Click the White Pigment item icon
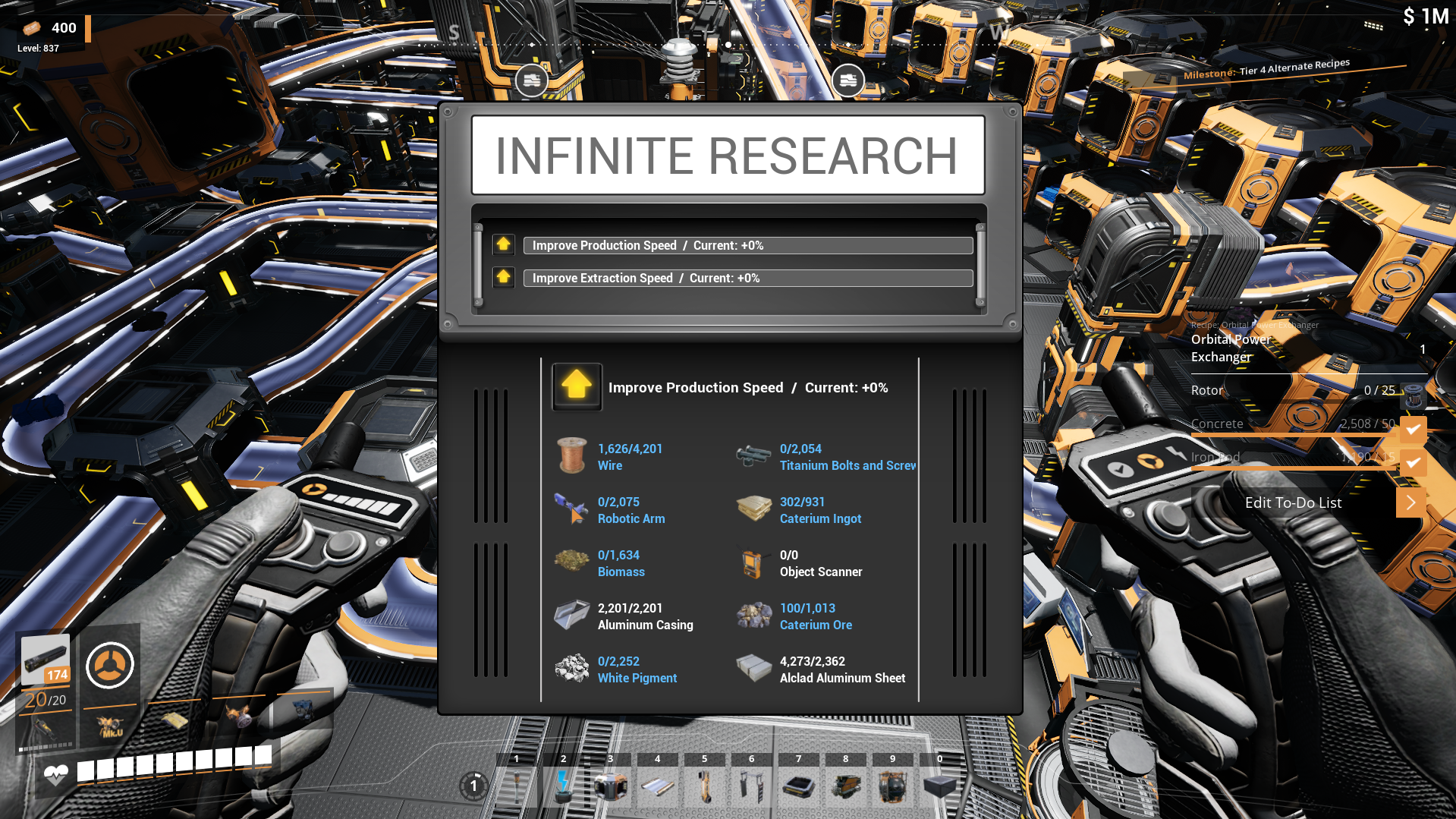 572,668
